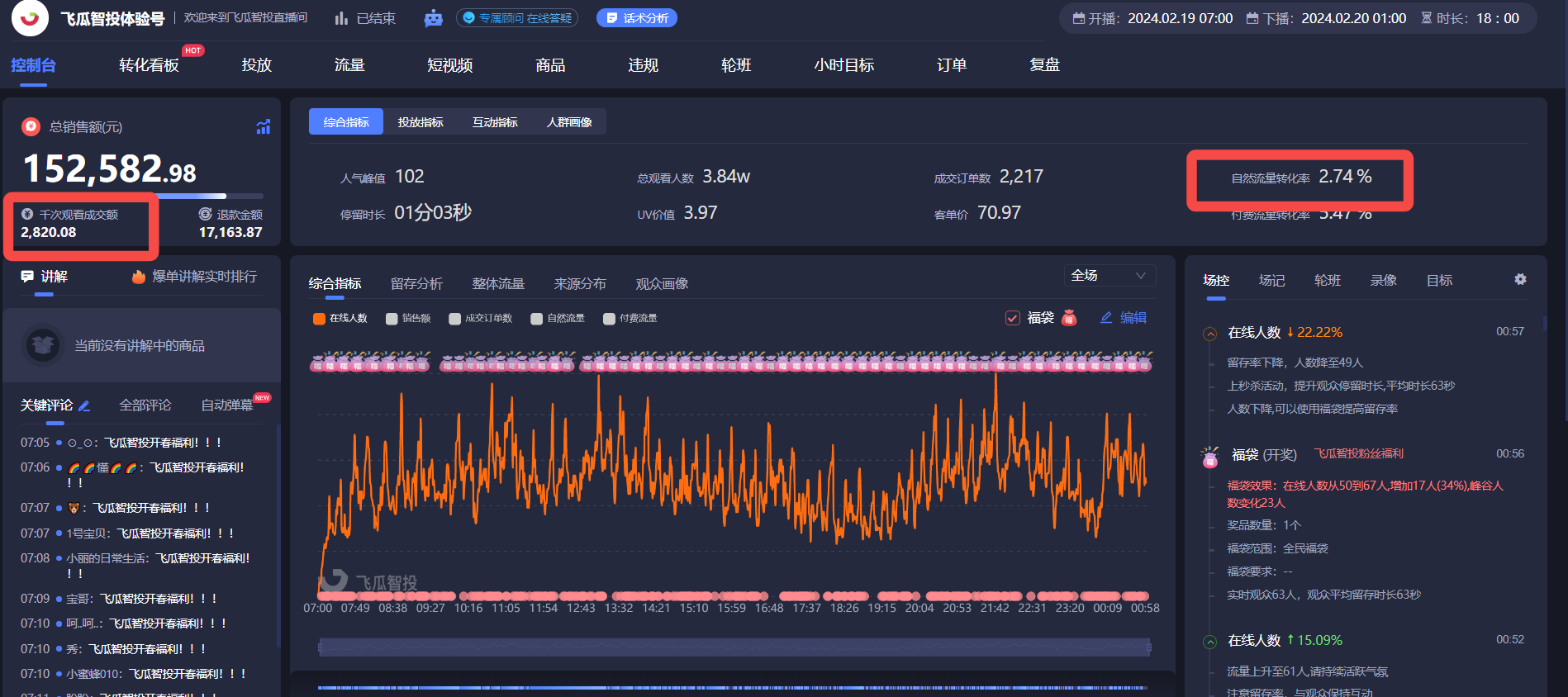
Task: Collapse the 在线人数 22.22% drop event
Action: [x=1210, y=334]
